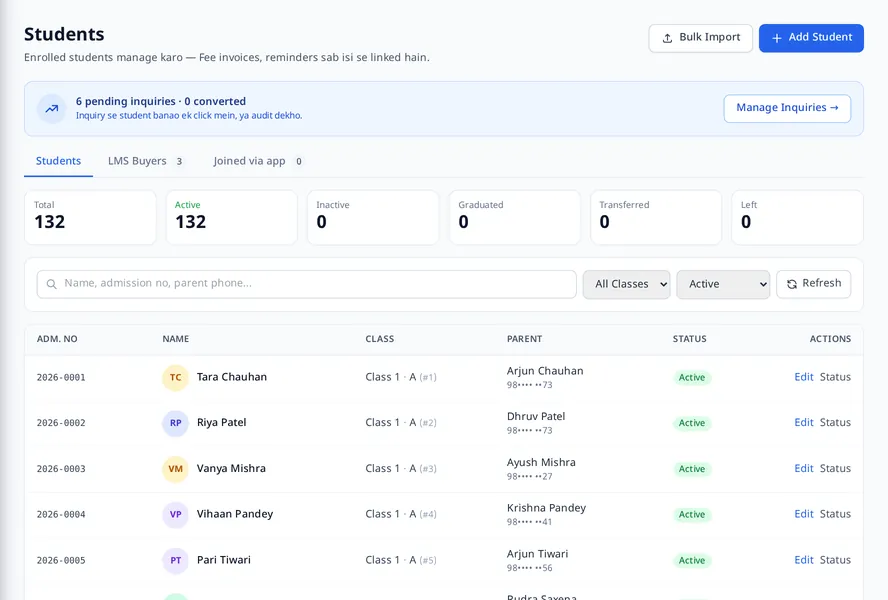
Task: Click Vanya Mishra's VM avatar
Action: [176, 469]
